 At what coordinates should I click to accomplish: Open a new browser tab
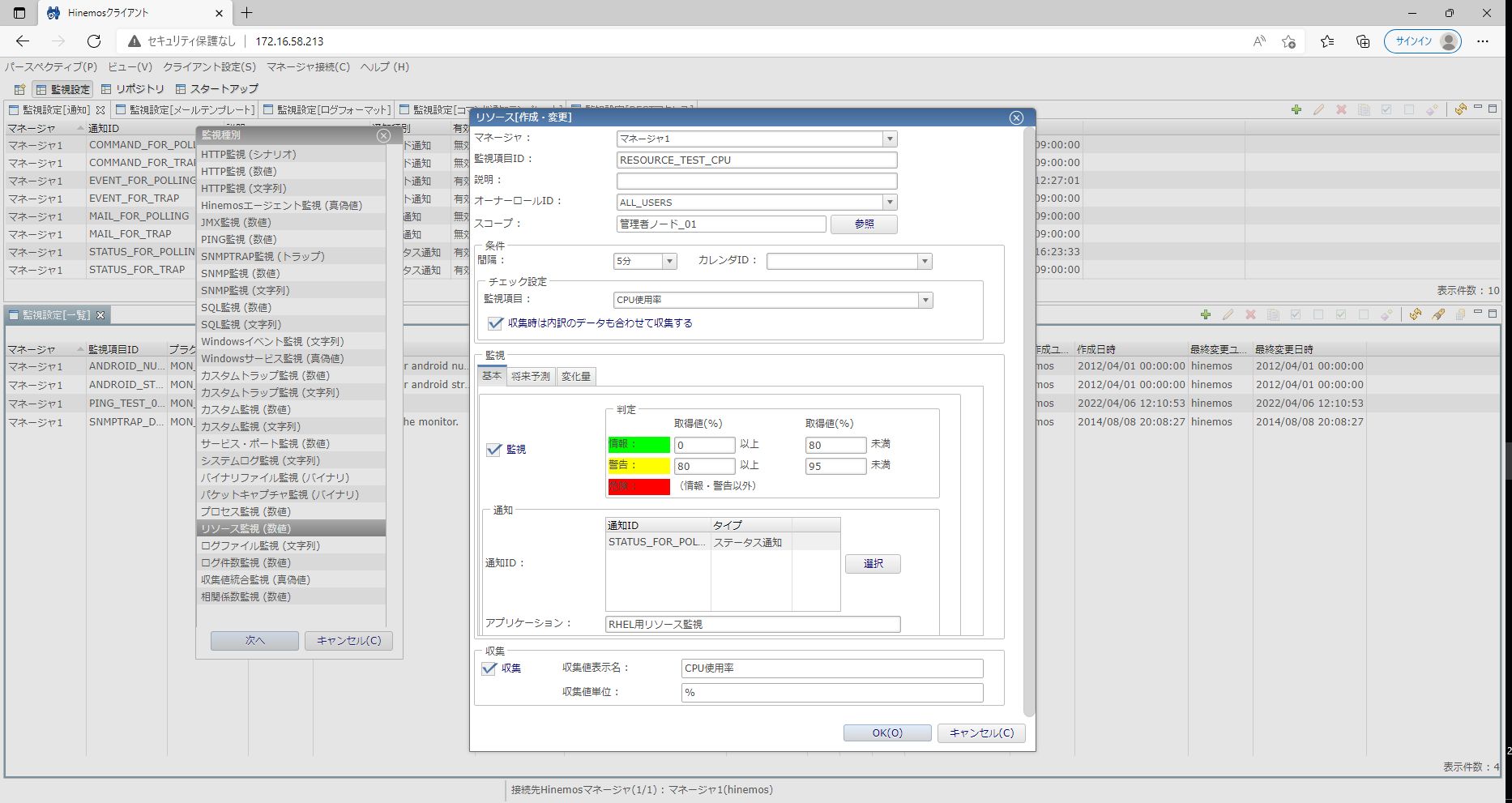(247, 13)
